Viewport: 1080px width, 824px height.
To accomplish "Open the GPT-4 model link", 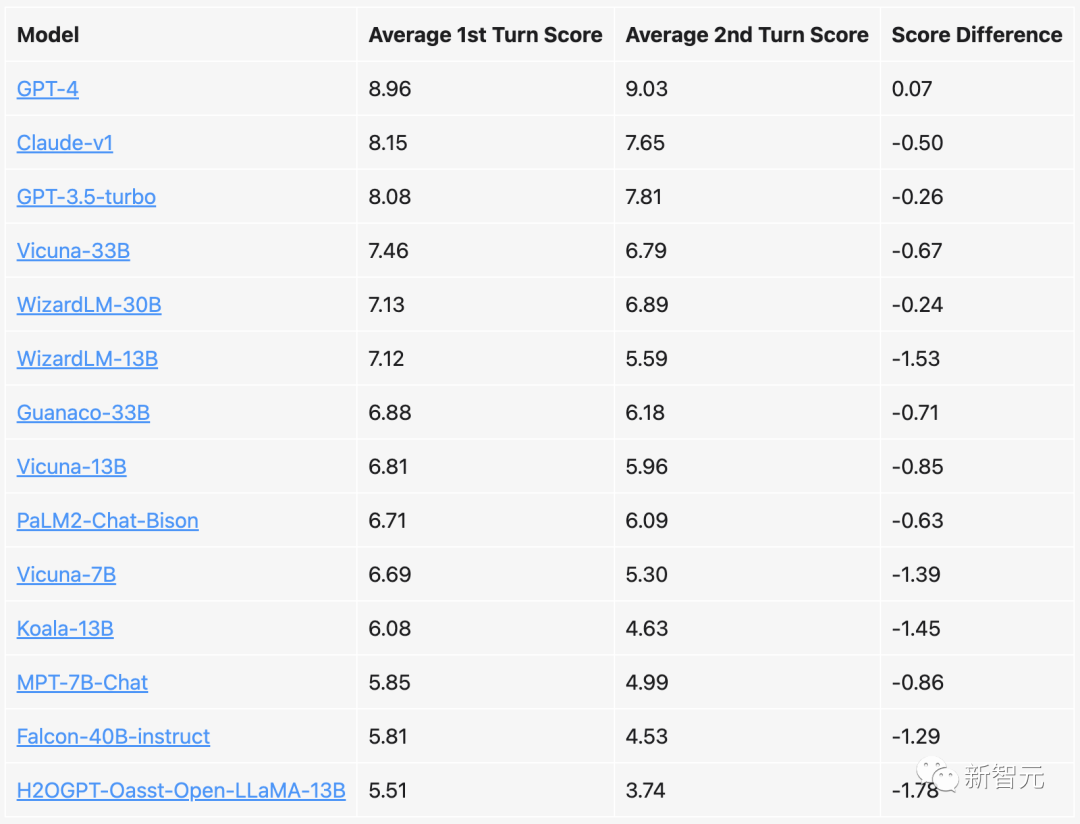I will (47, 89).
